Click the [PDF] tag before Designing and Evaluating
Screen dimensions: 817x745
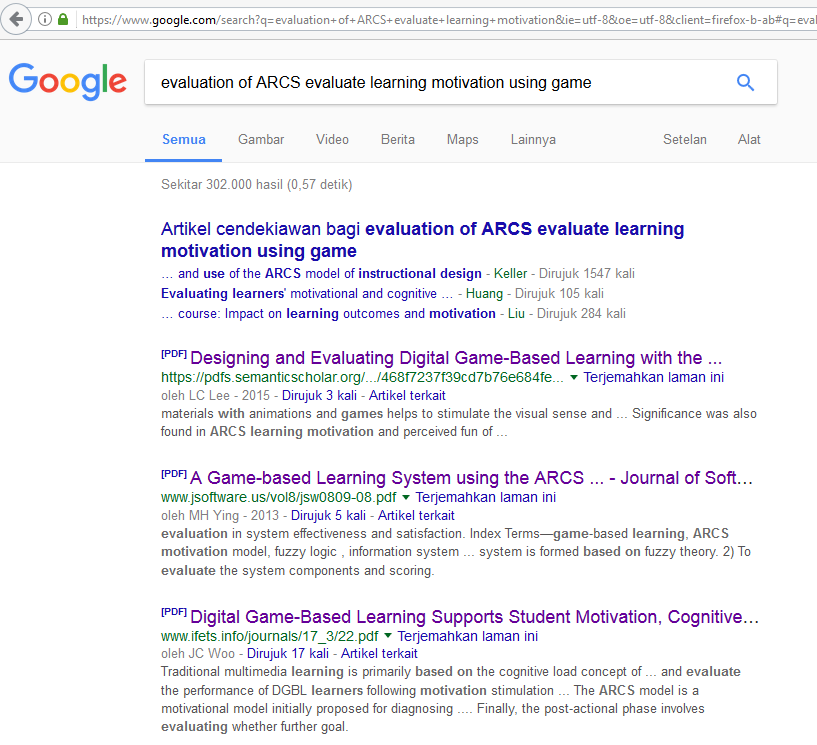click(174, 354)
